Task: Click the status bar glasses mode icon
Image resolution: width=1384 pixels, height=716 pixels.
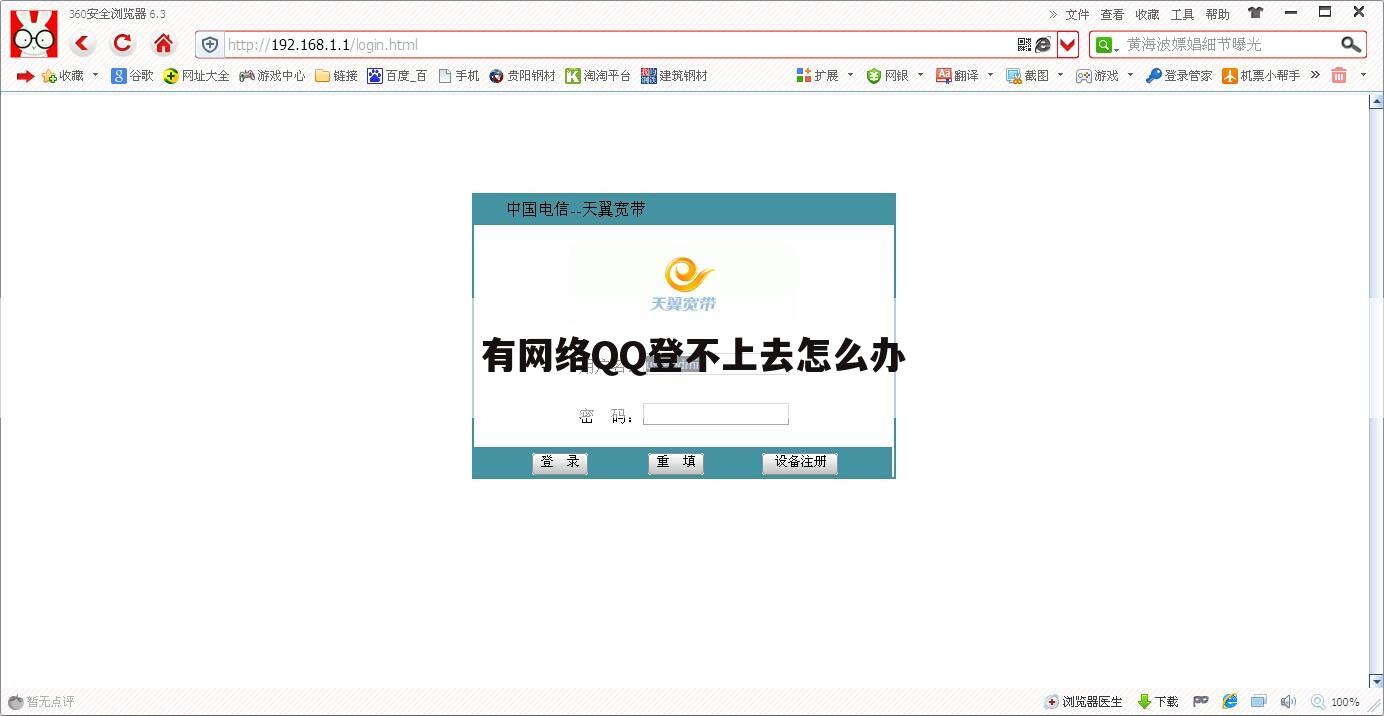Action: coord(1201,702)
